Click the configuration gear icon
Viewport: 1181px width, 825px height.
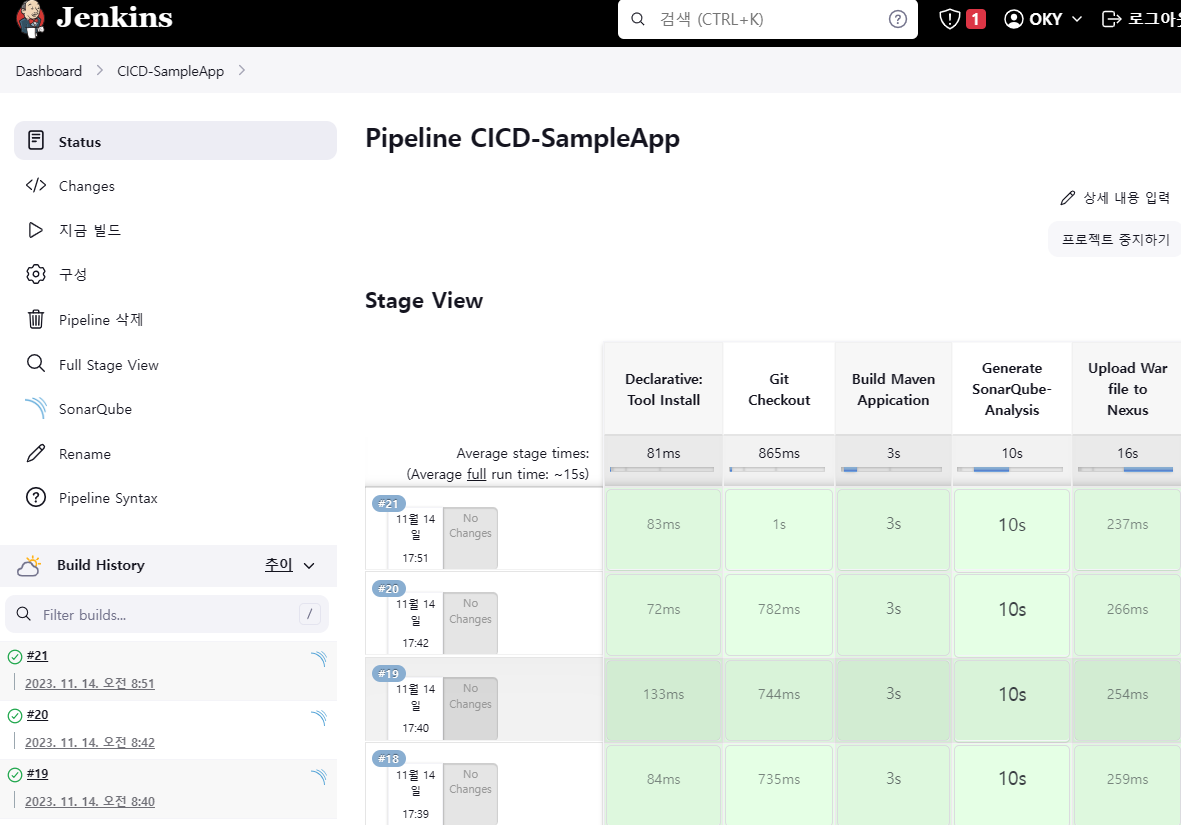click(x=35, y=274)
